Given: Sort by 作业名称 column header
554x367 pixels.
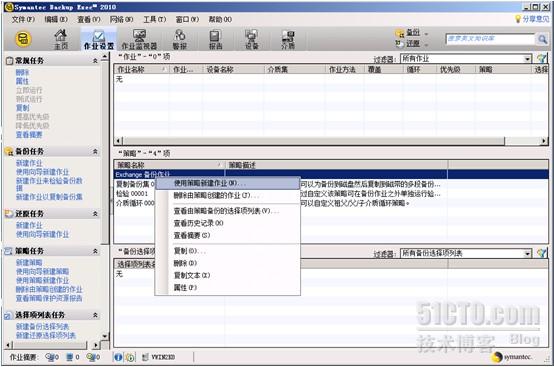Looking at the screenshot, I should [x=142, y=70].
